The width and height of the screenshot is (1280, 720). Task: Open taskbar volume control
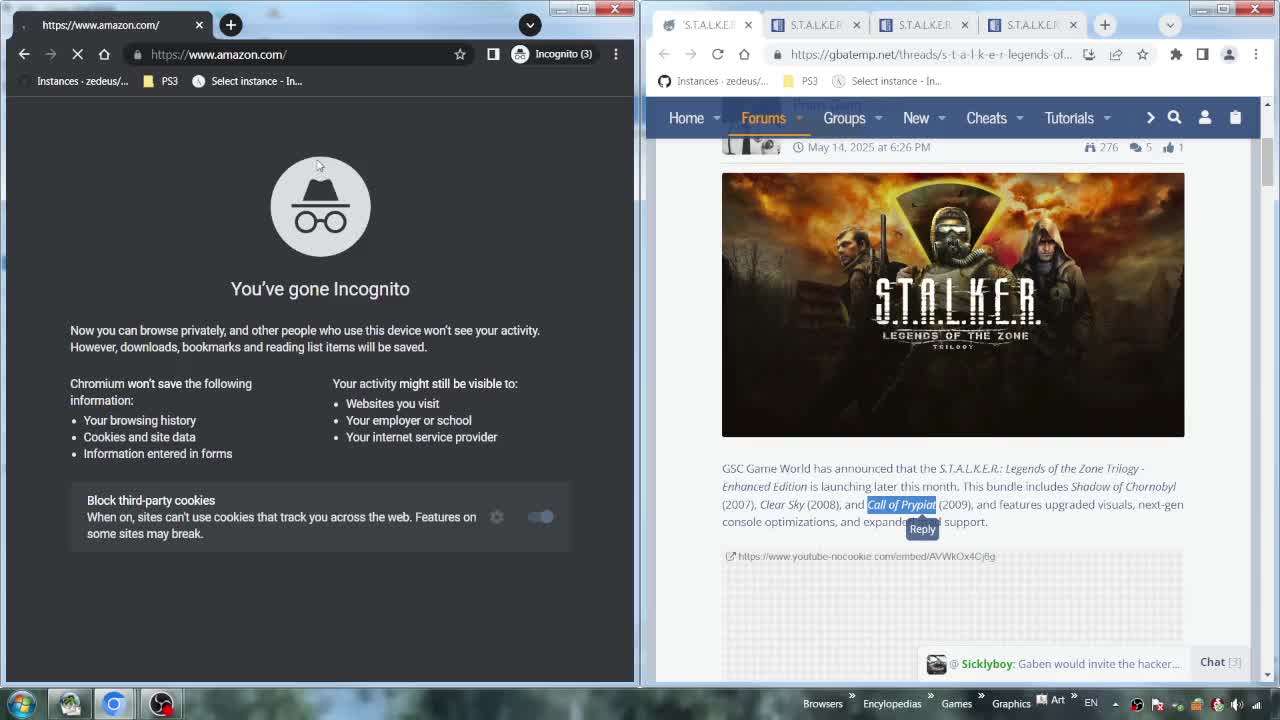pyautogui.click(x=1237, y=704)
